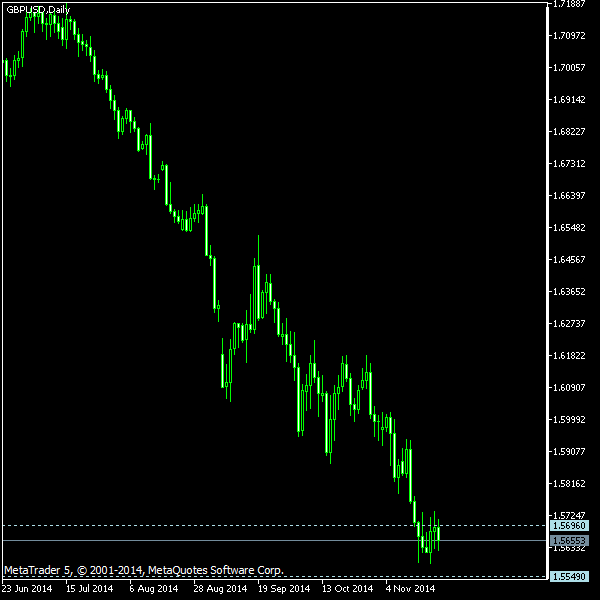Click the 19 Sep 2014 date label

point(284,589)
